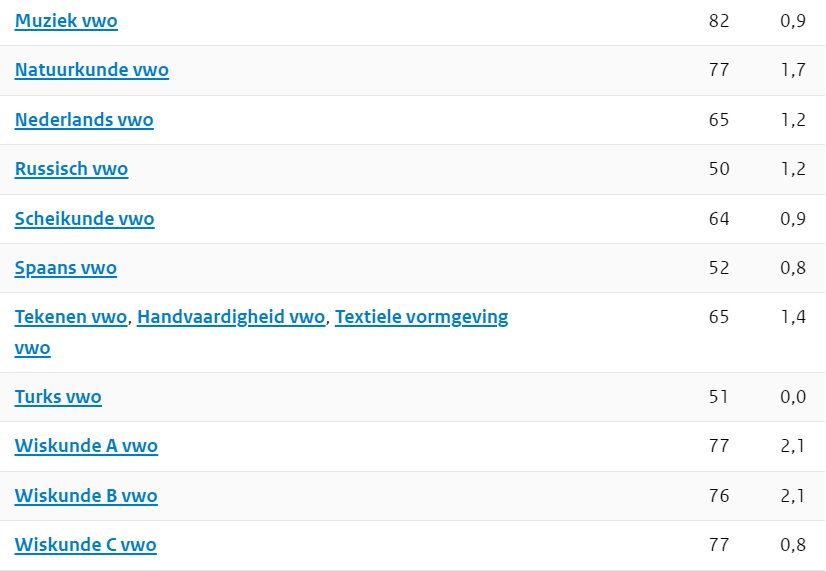This screenshot has height=571, width=826.
Task: Open the Muziek vwo link
Action: pos(66,21)
